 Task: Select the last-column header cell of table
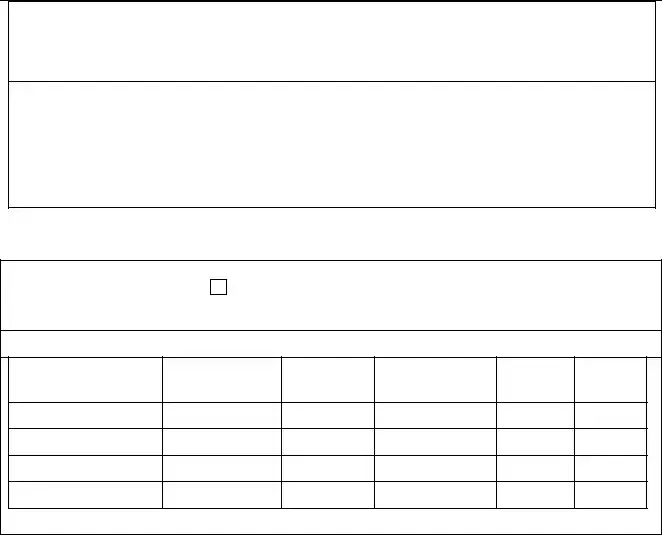610,380
